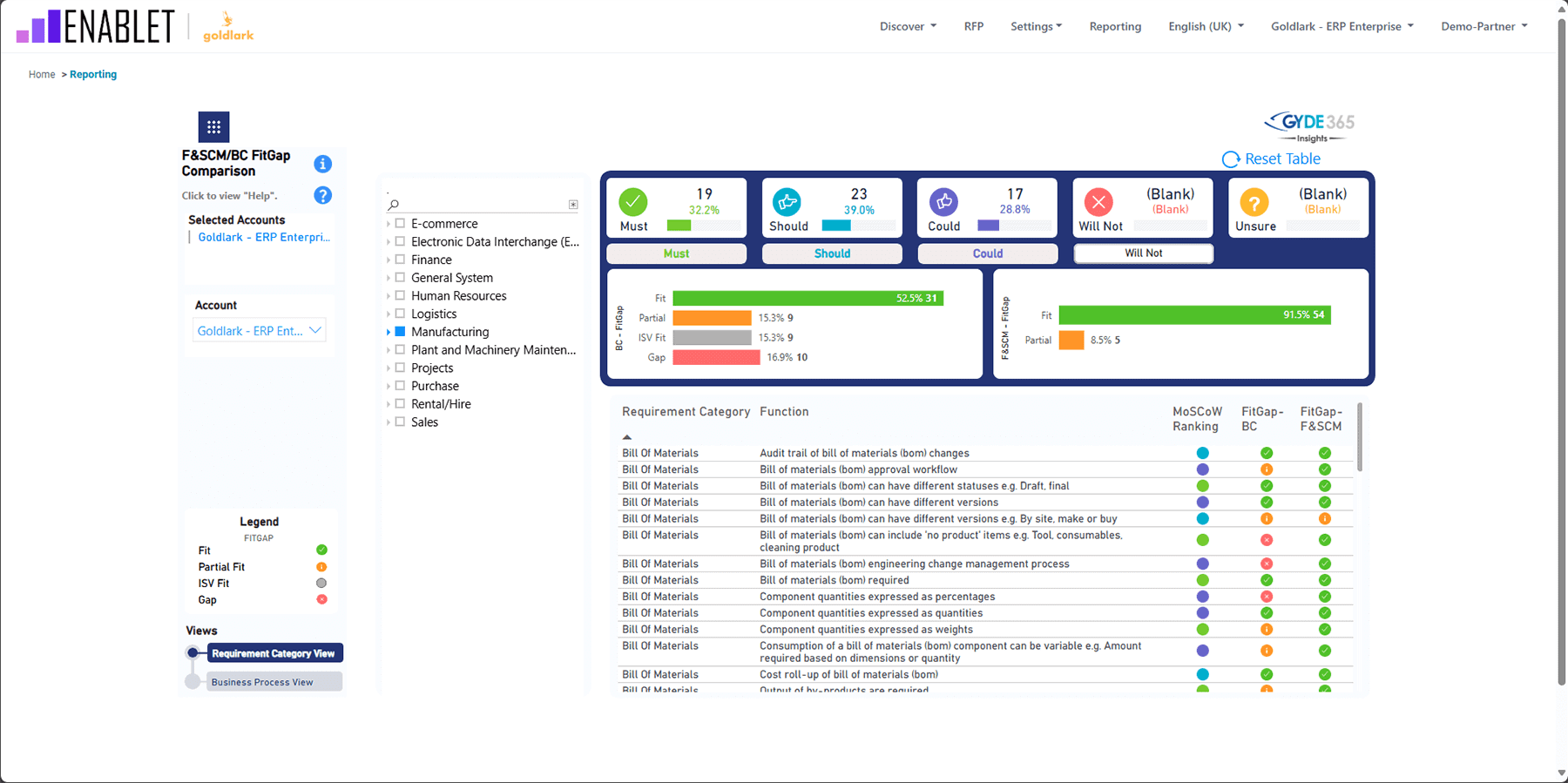This screenshot has height=783, width=1568.
Task: Click the grid navigation menu icon
Action: (x=213, y=127)
